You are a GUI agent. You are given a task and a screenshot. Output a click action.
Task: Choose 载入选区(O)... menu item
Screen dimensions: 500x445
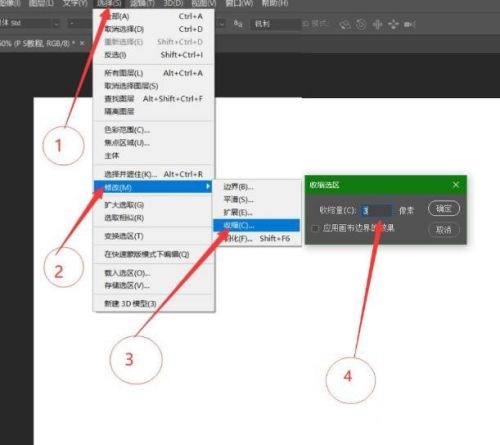[154, 273]
